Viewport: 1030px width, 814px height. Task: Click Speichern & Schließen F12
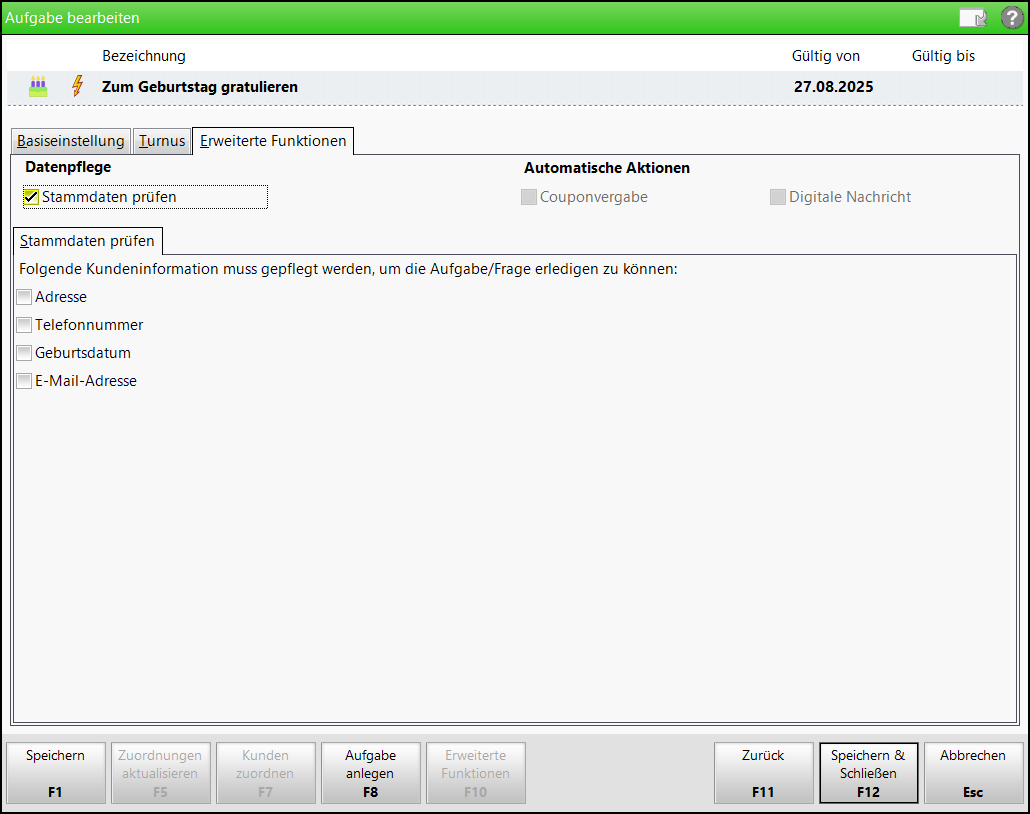click(x=868, y=773)
